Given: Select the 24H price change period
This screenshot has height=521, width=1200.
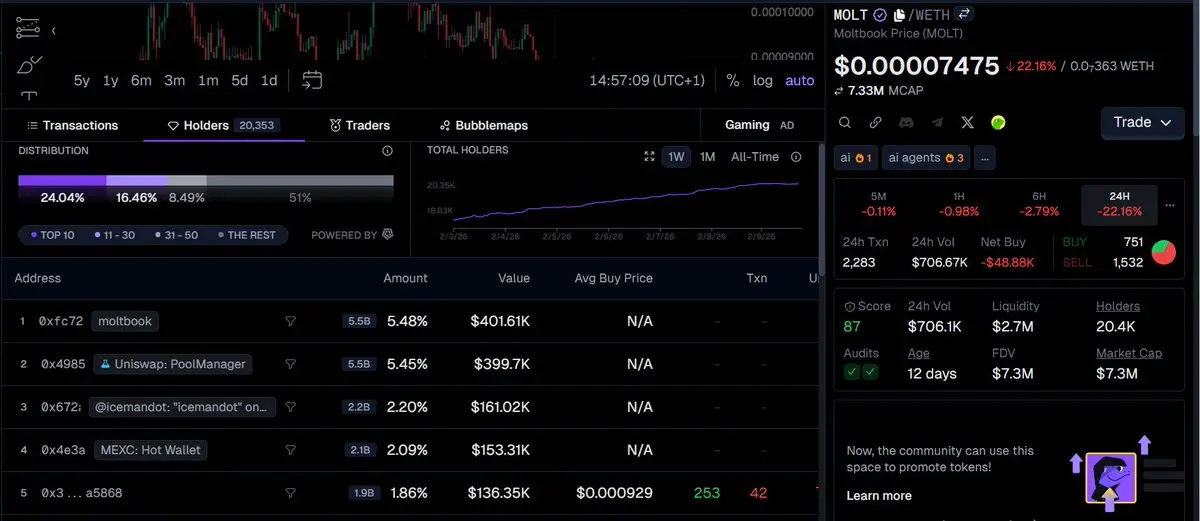Looking at the screenshot, I should pos(1119,204).
